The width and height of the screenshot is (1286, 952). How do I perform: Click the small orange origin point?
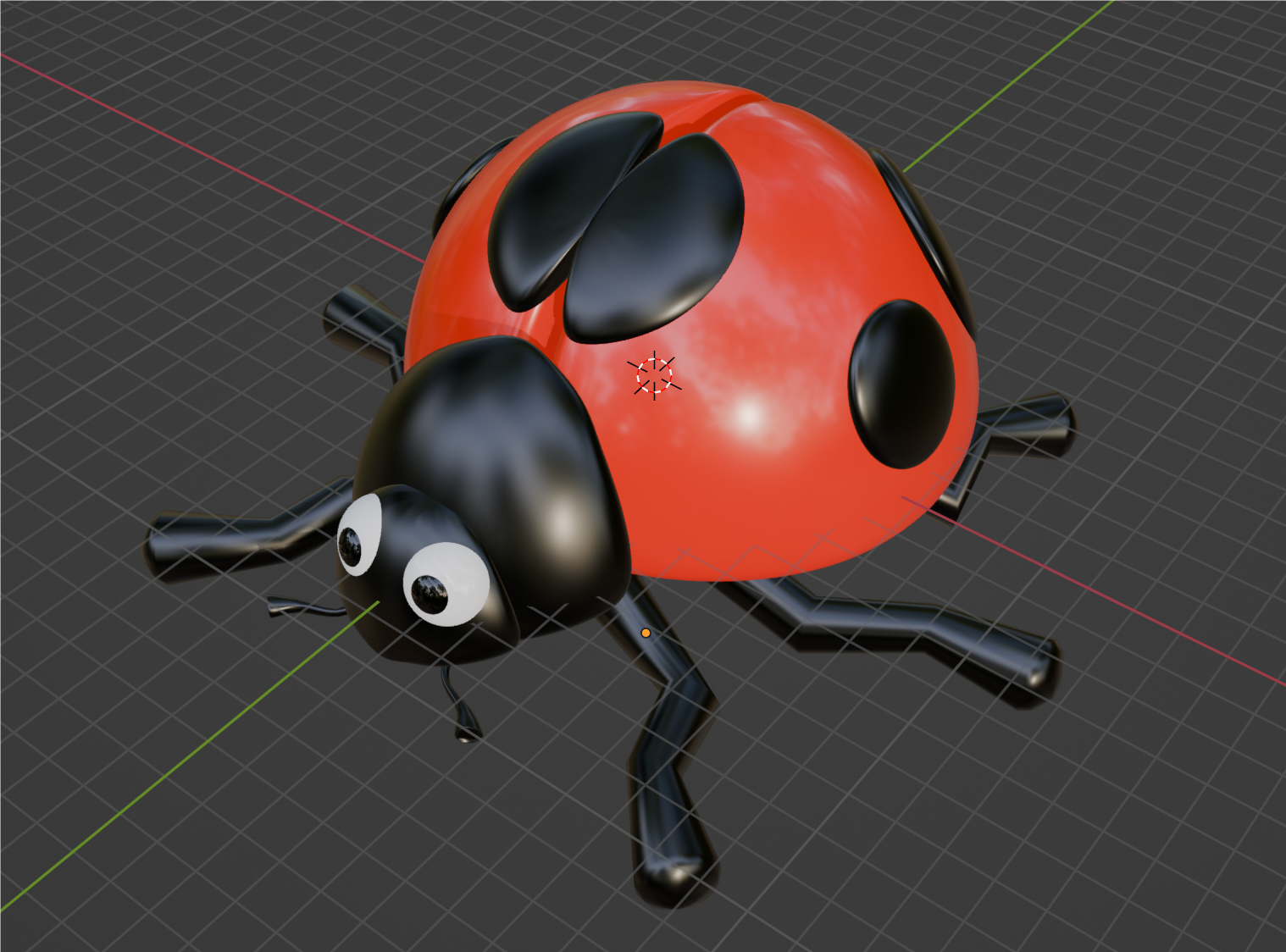click(x=646, y=633)
